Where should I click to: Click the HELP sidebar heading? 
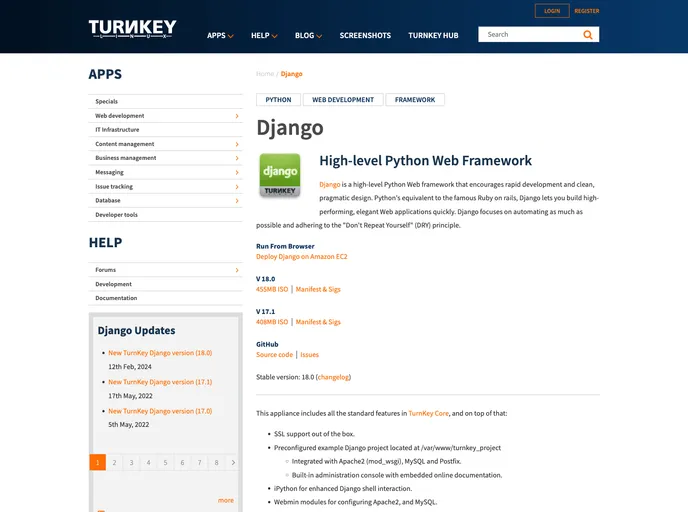(x=105, y=243)
